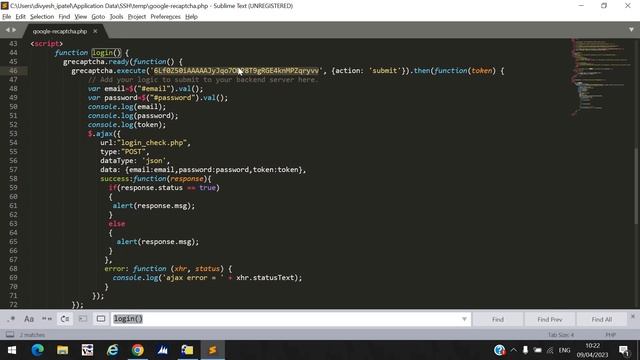Click Sublime Text icon in taskbar
The height and width of the screenshot is (360, 640).
pos(213,350)
